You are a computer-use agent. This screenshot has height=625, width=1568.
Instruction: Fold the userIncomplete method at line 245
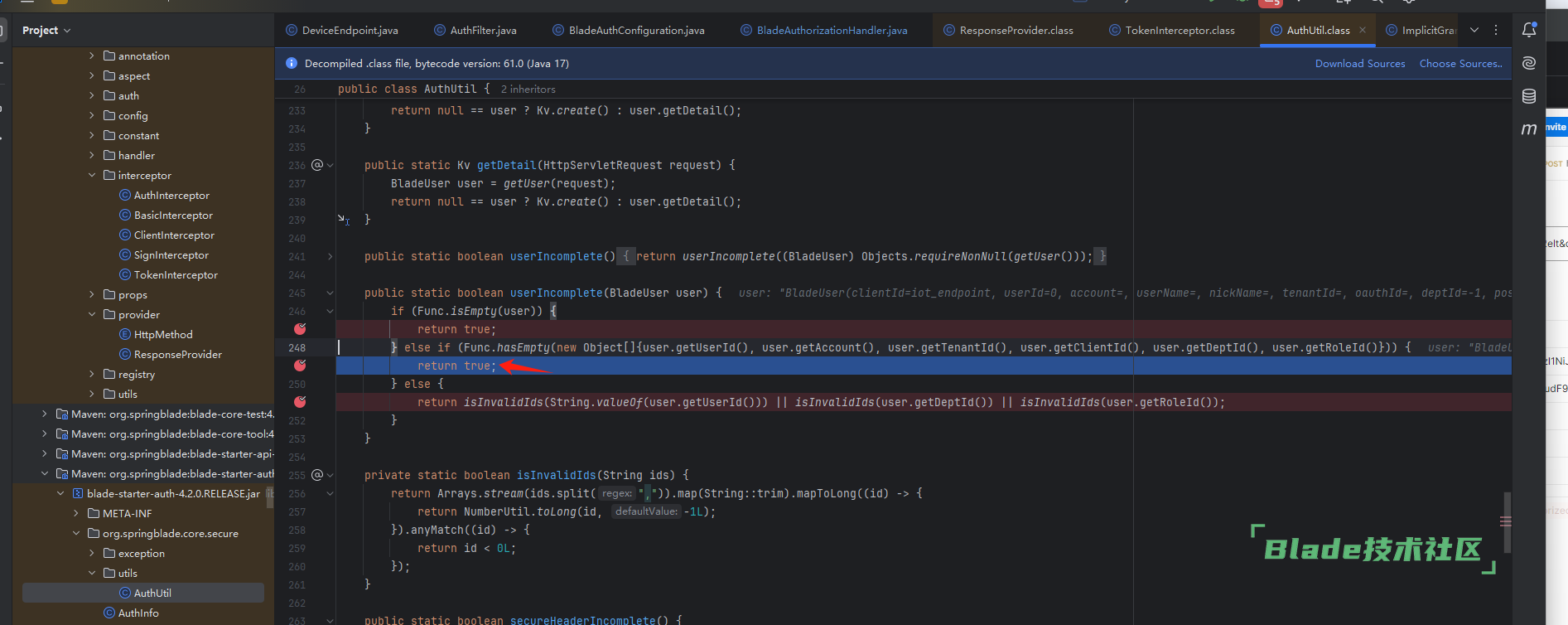tap(330, 293)
